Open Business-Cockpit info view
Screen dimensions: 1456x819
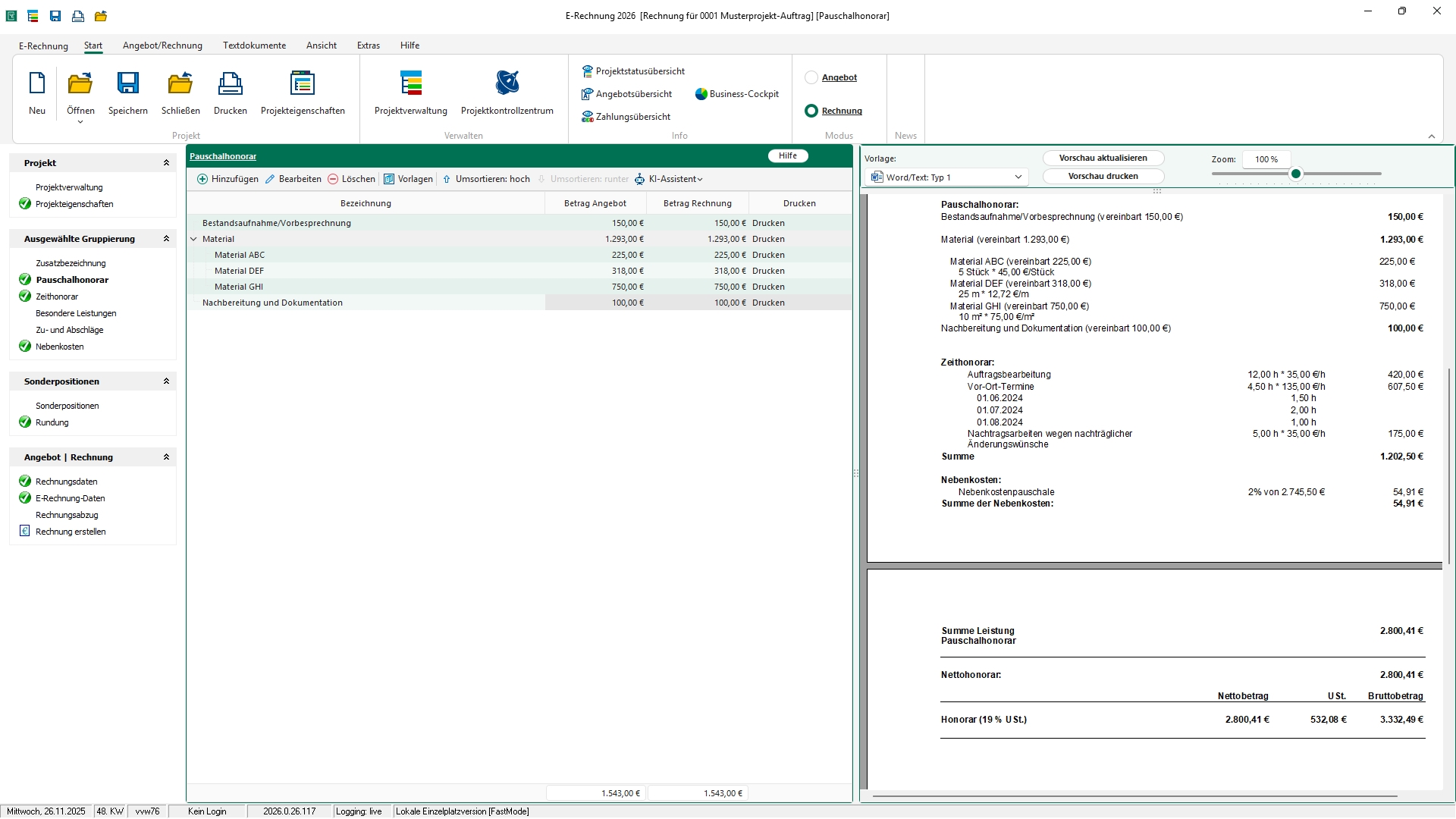(x=736, y=94)
